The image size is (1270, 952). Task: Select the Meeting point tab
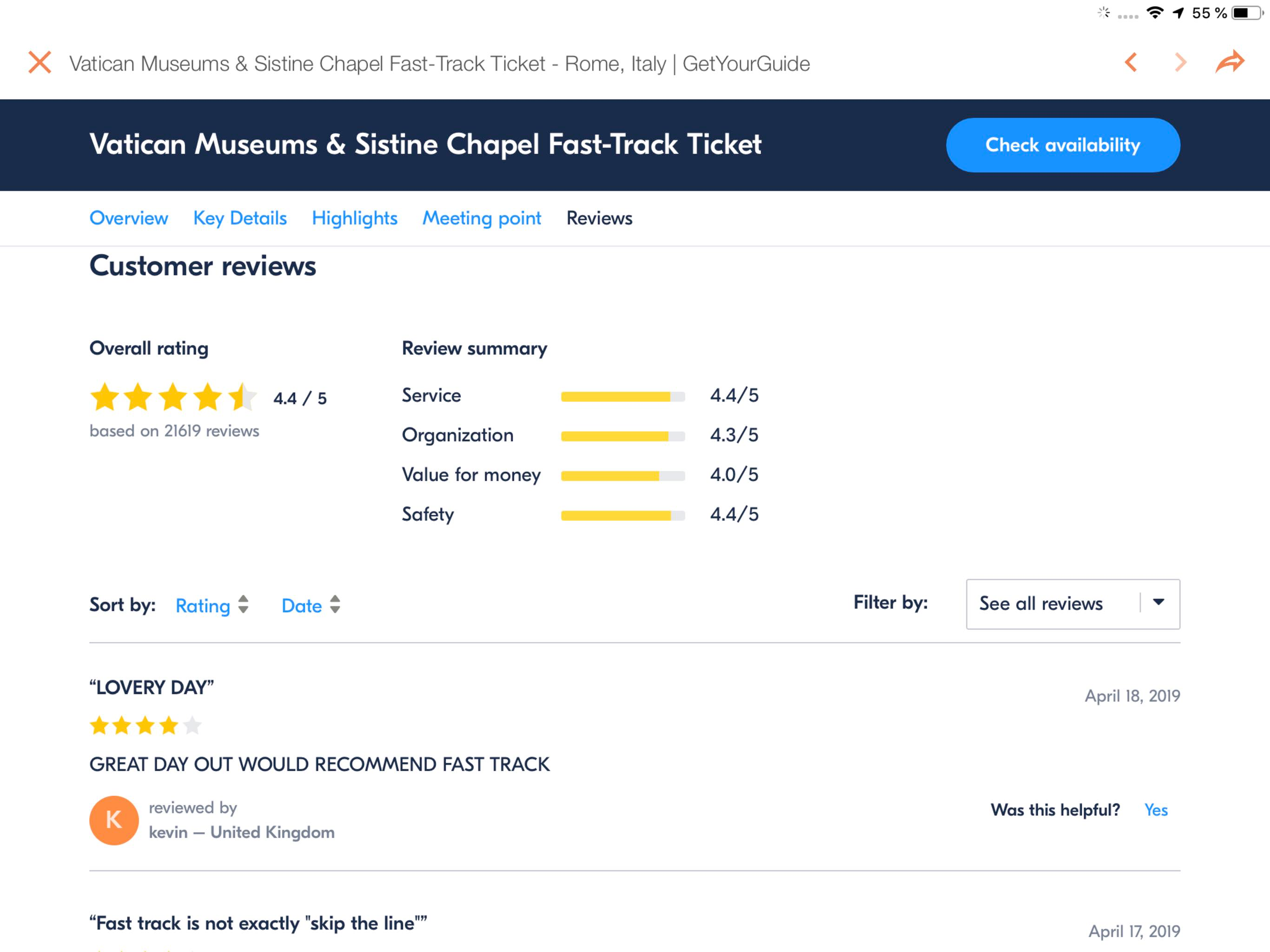(x=482, y=218)
